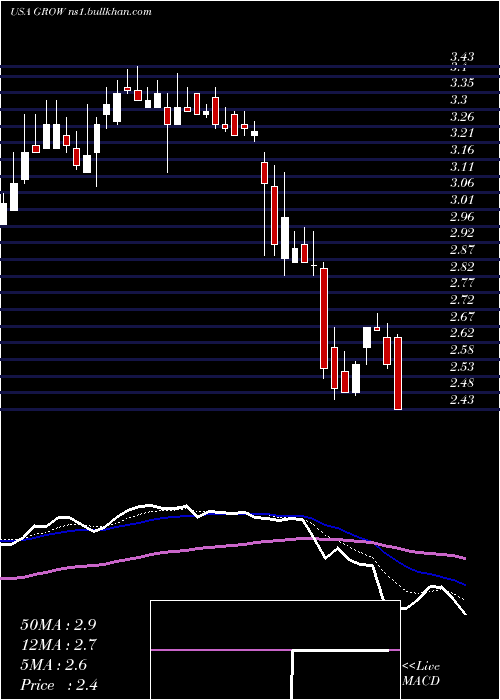500x700 pixels.
Task: Click the 2.58 price axis label
Action: point(462,350)
